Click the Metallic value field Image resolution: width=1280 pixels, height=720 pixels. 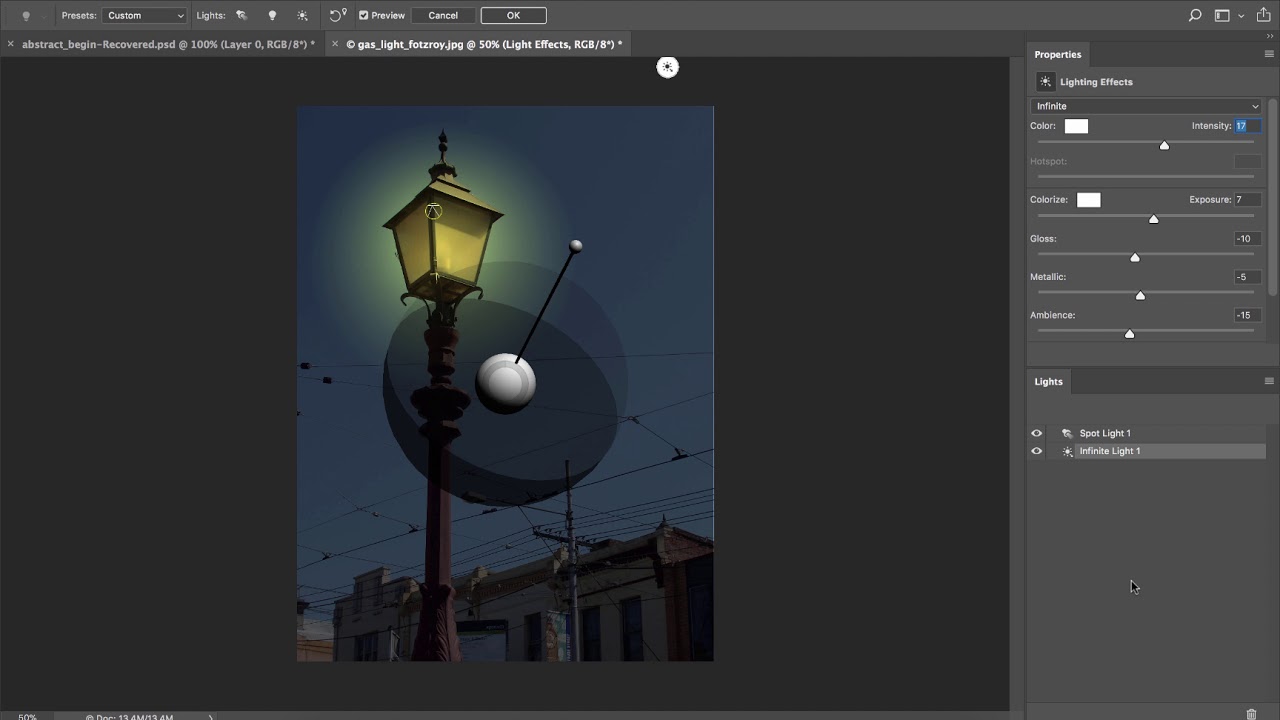click(1247, 277)
